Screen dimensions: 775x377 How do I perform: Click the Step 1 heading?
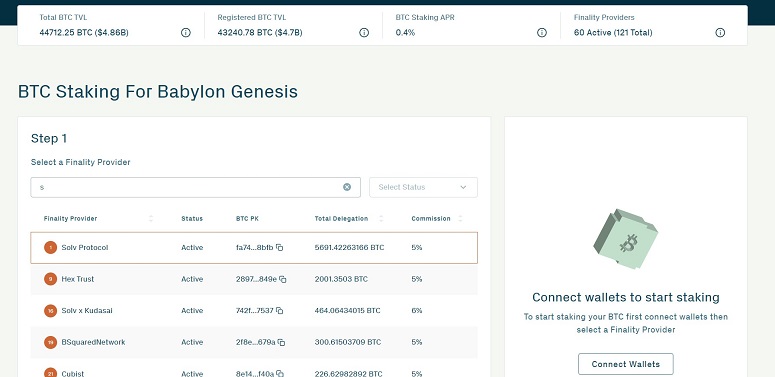pos(49,139)
